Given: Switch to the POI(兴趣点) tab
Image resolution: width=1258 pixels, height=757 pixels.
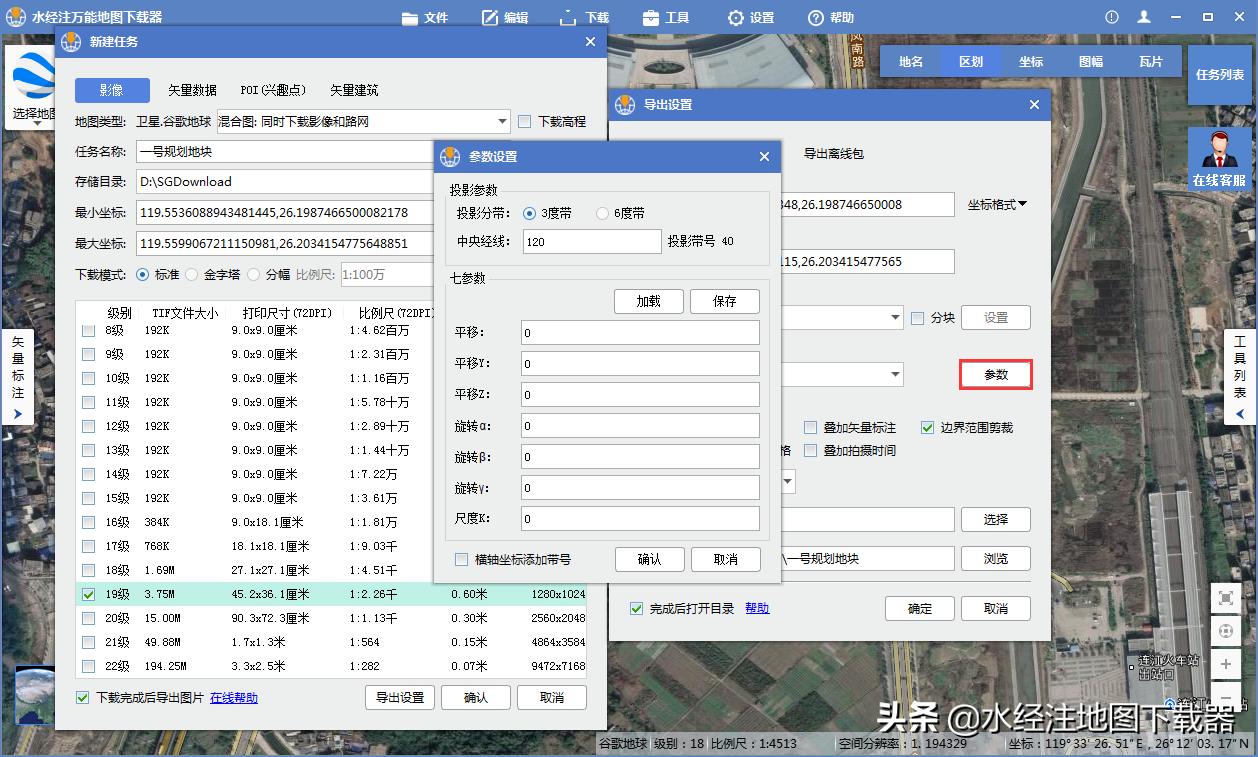Looking at the screenshot, I should pyautogui.click(x=272, y=89).
